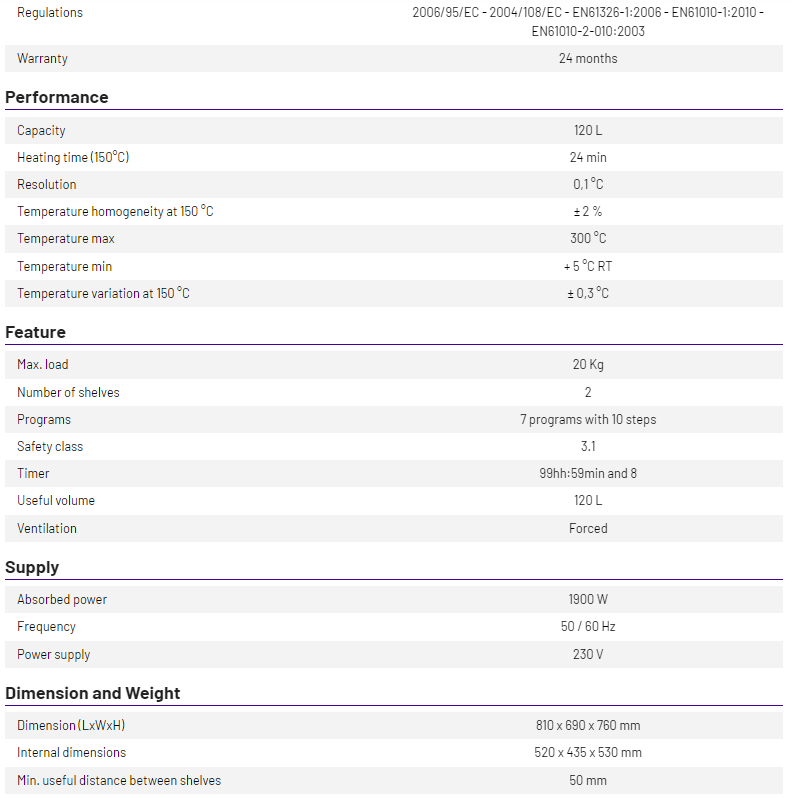Click the Max. load 20 Kg value
792x798 pixels.
pyautogui.click(x=588, y=364)
